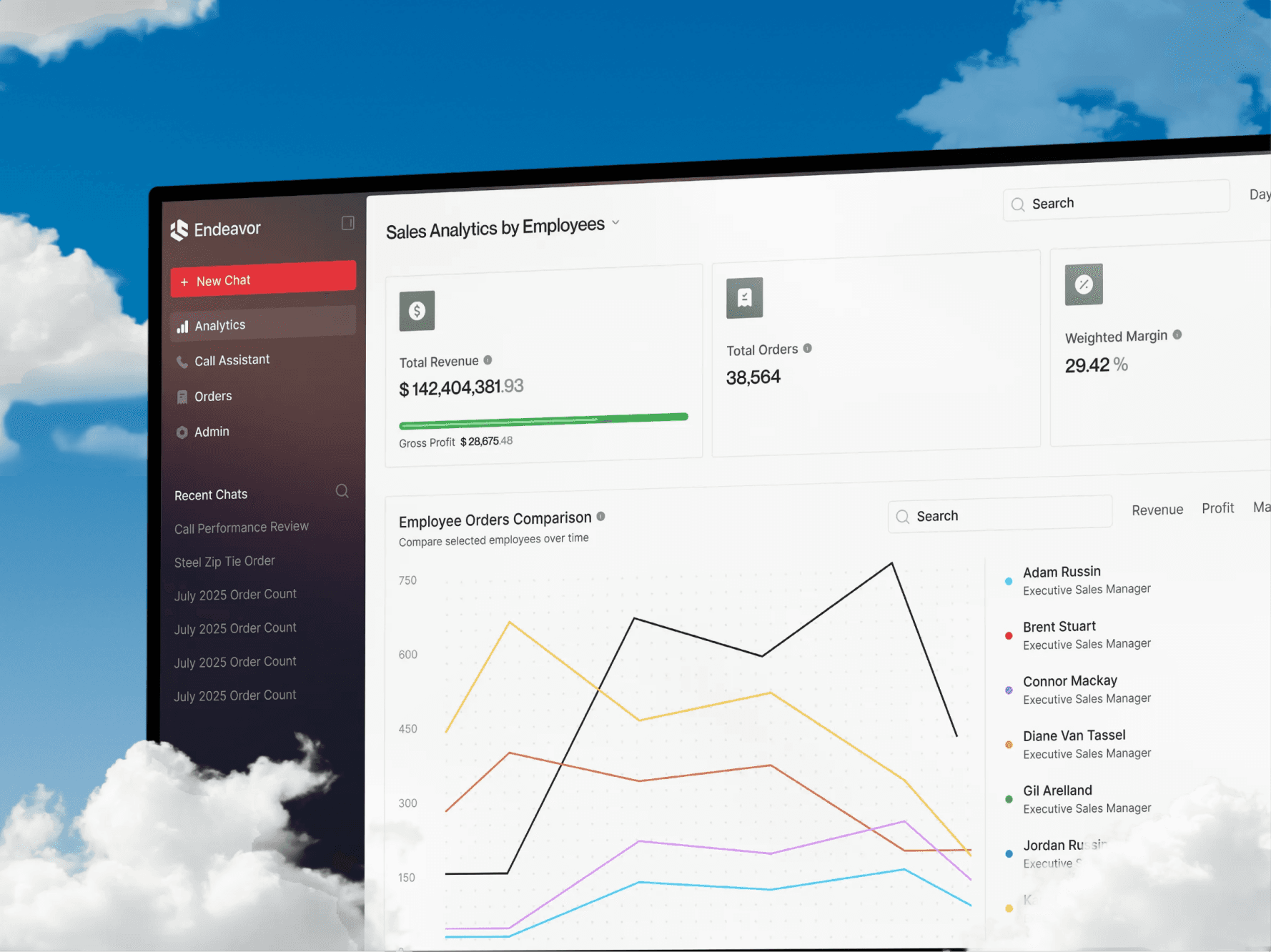Switch chart to the Revenue tab
Viewport: 1271px width, 952px height.
pos(1157,510)
